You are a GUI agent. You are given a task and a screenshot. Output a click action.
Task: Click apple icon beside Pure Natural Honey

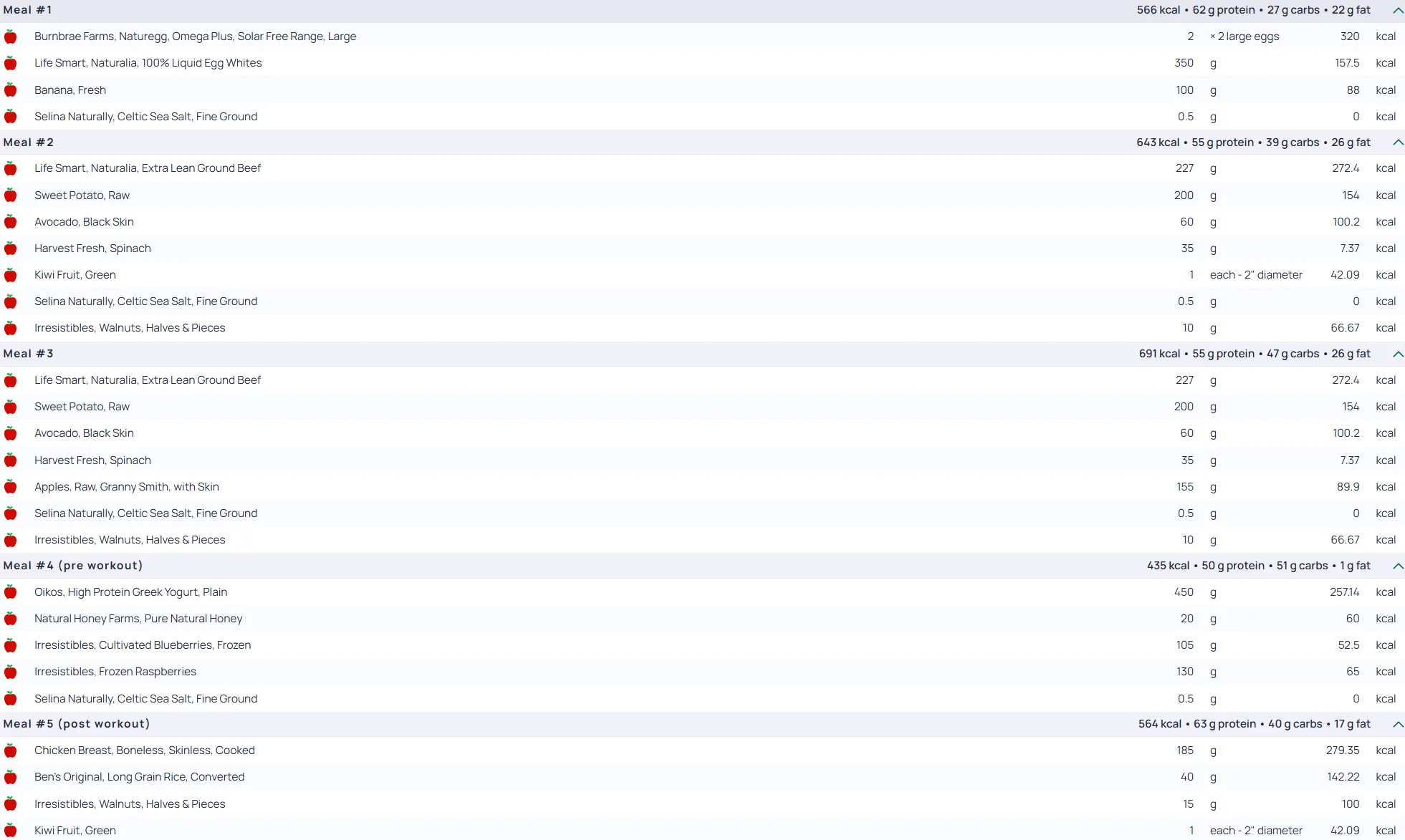point(11,619)
